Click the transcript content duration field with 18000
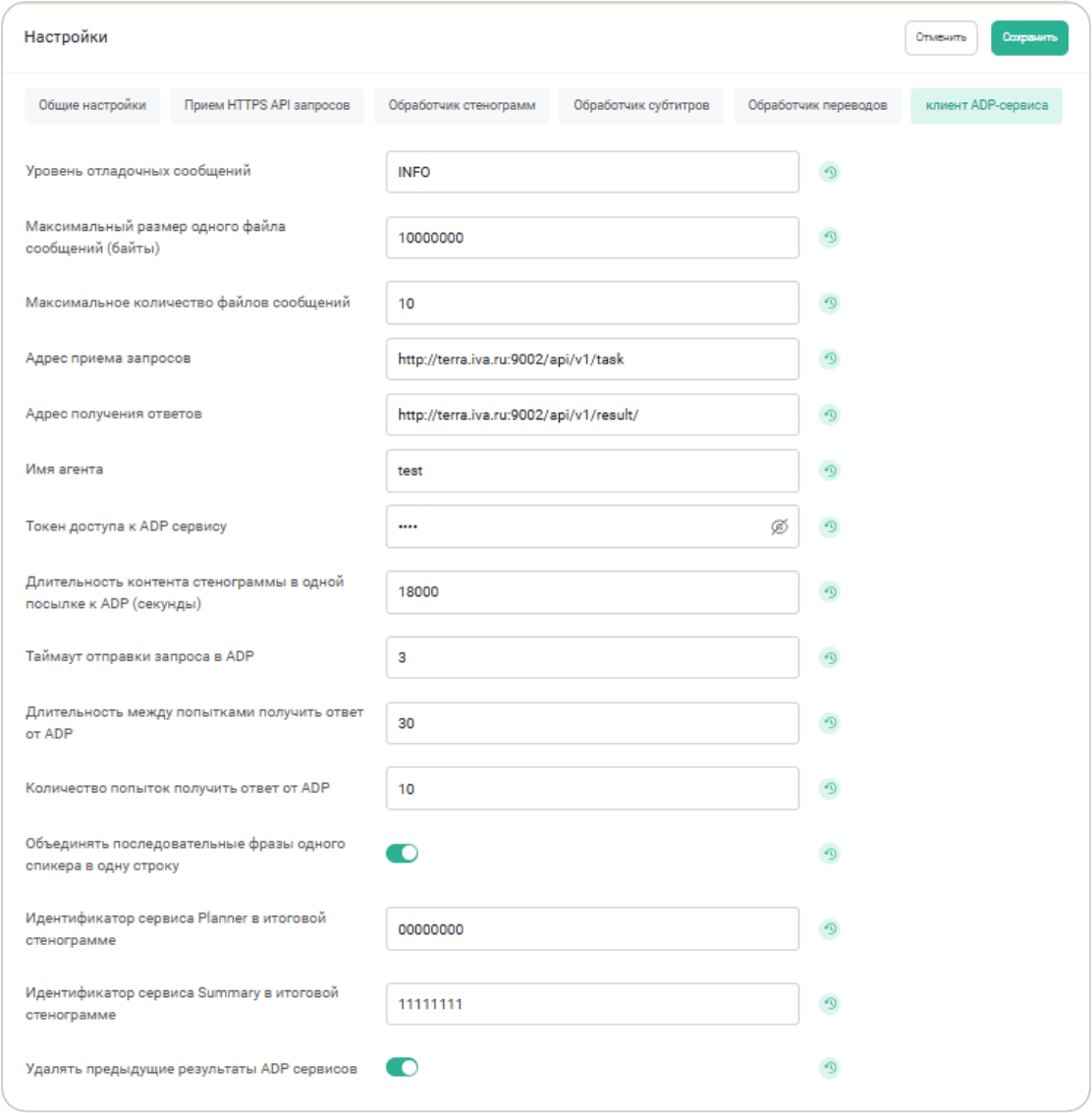The image size is (1092, 1113). [592, 592]
